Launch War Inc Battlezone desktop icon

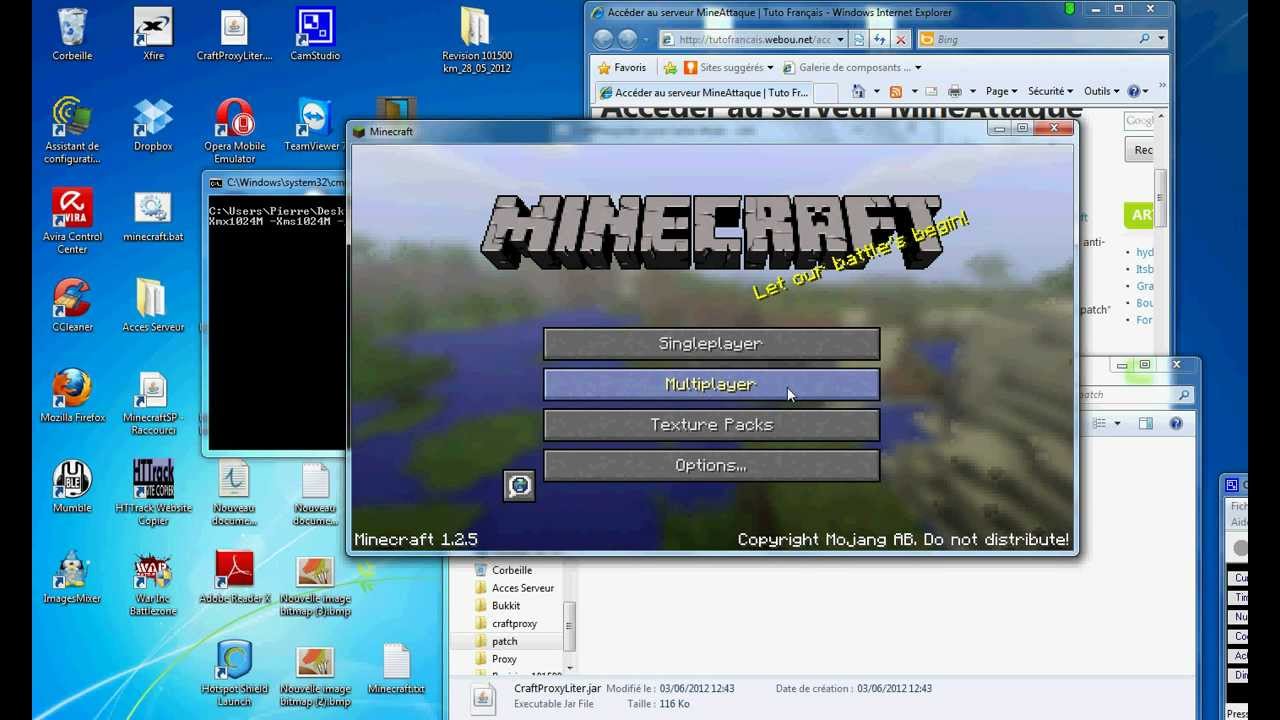(x=153, y=583)
